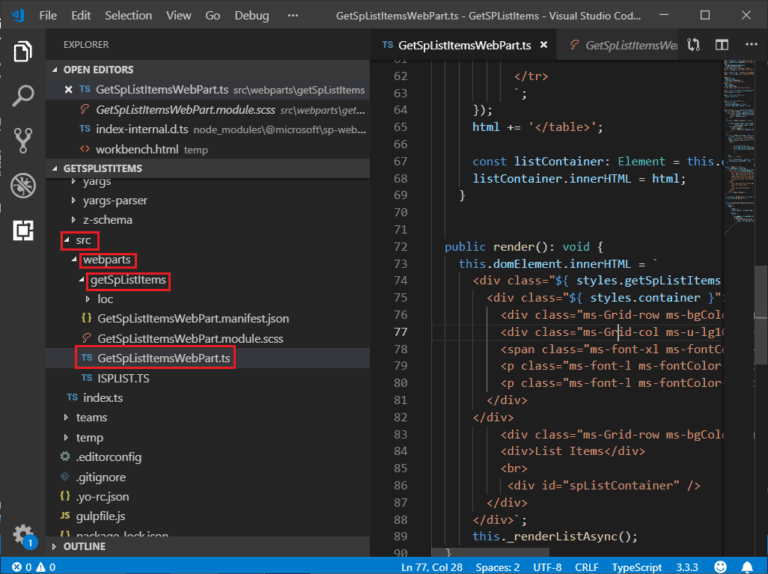768x574 pixels.
Task: Click the editor vertical scrollbar thumb
Action: click(760, 315)
